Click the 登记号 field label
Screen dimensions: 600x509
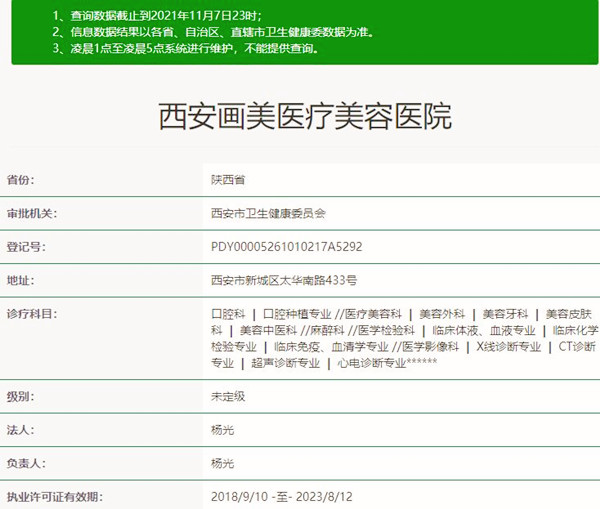26,247
